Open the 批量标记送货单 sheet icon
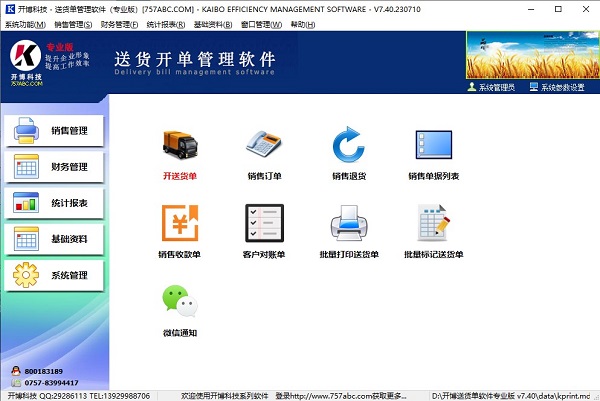600x401 pixels. point(434,223)
